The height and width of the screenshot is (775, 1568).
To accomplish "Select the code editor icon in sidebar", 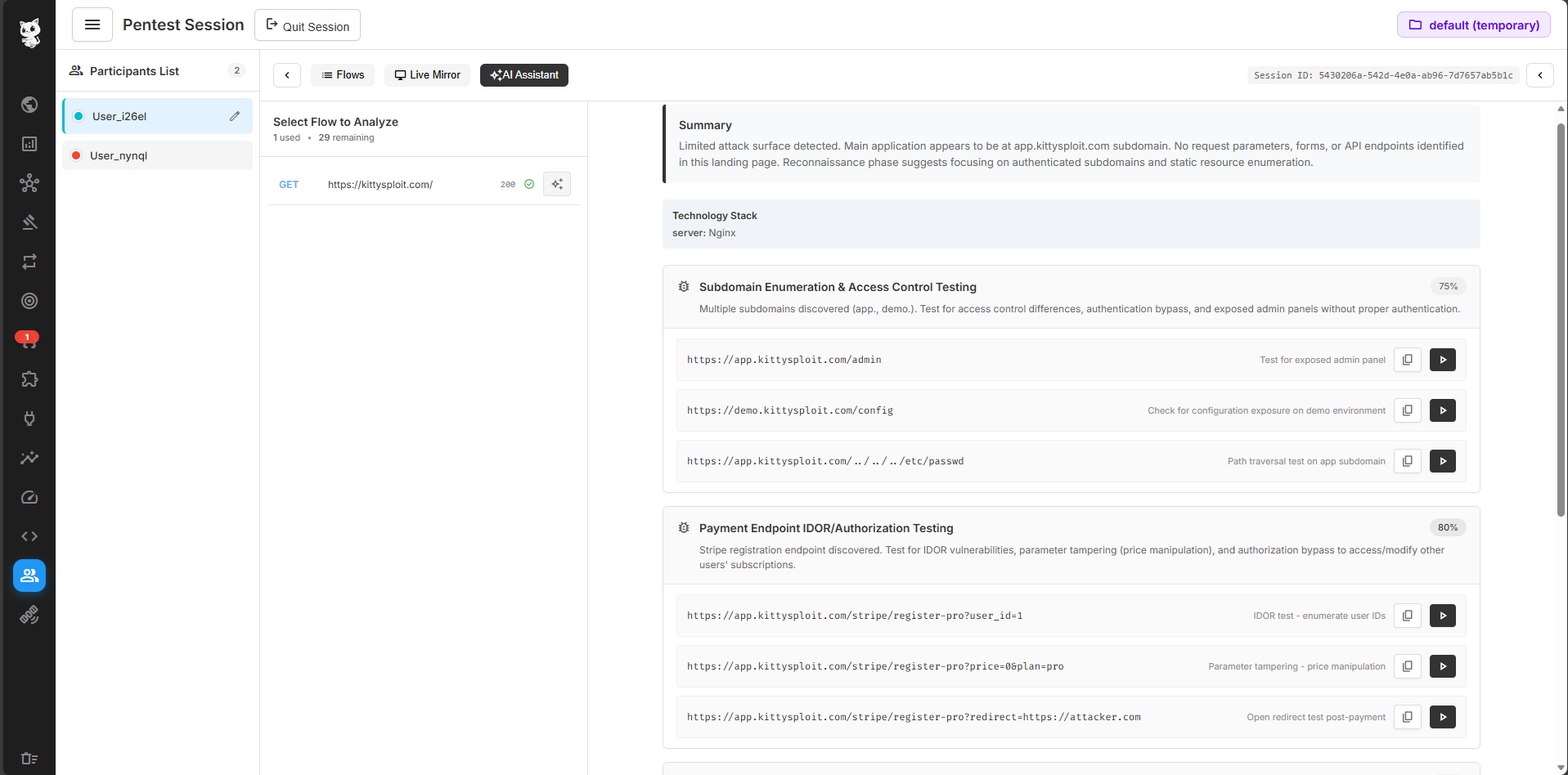I will click(x=29, y=536).
